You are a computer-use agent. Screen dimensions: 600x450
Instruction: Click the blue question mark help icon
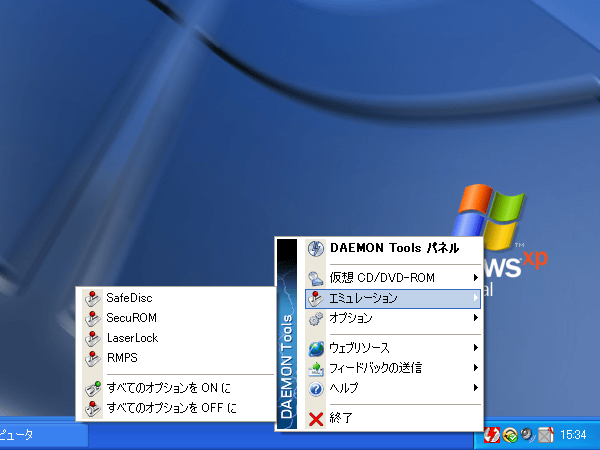316,389
